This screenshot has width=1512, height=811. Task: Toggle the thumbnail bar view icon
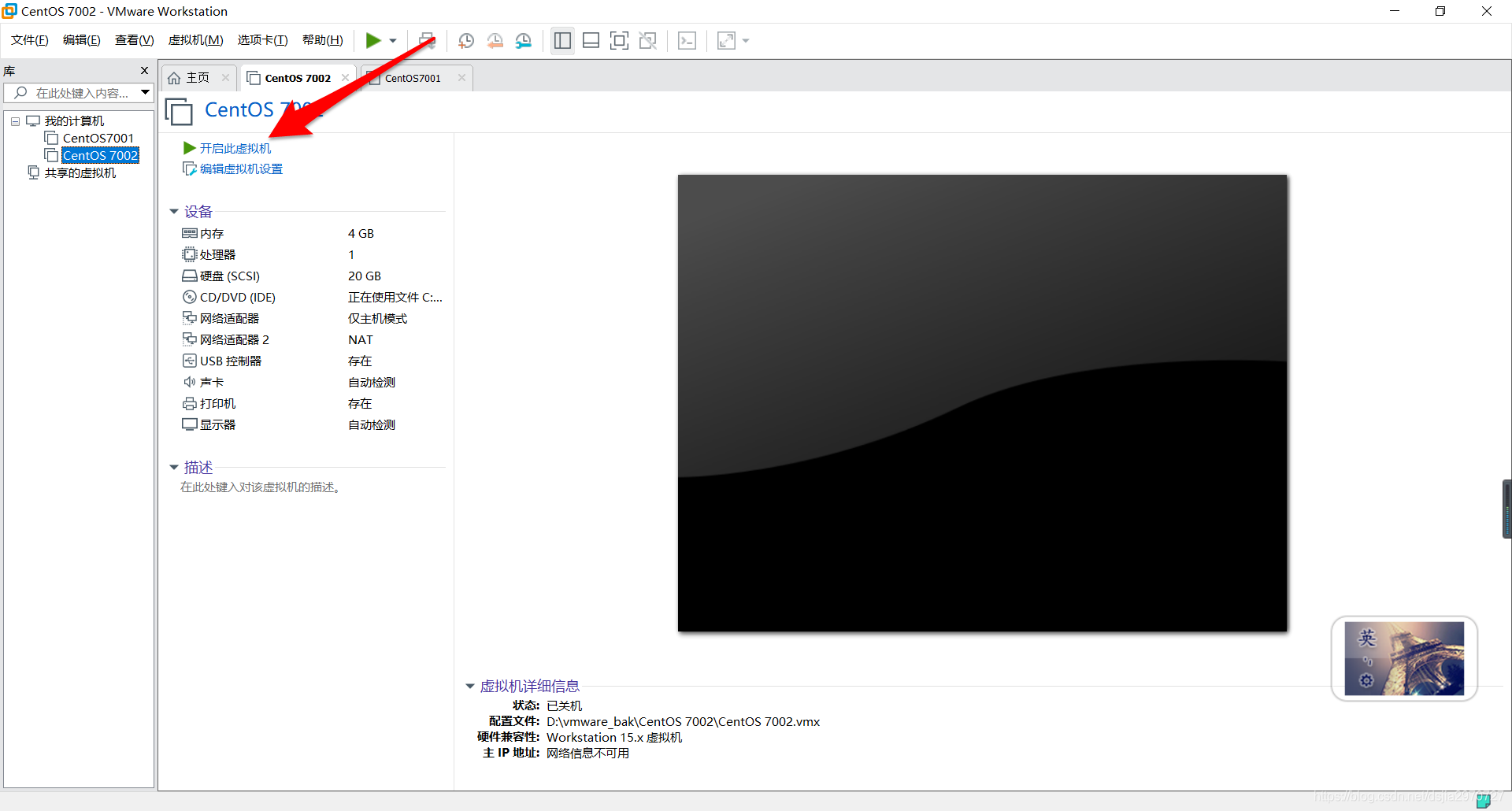(x=591, y=40)
